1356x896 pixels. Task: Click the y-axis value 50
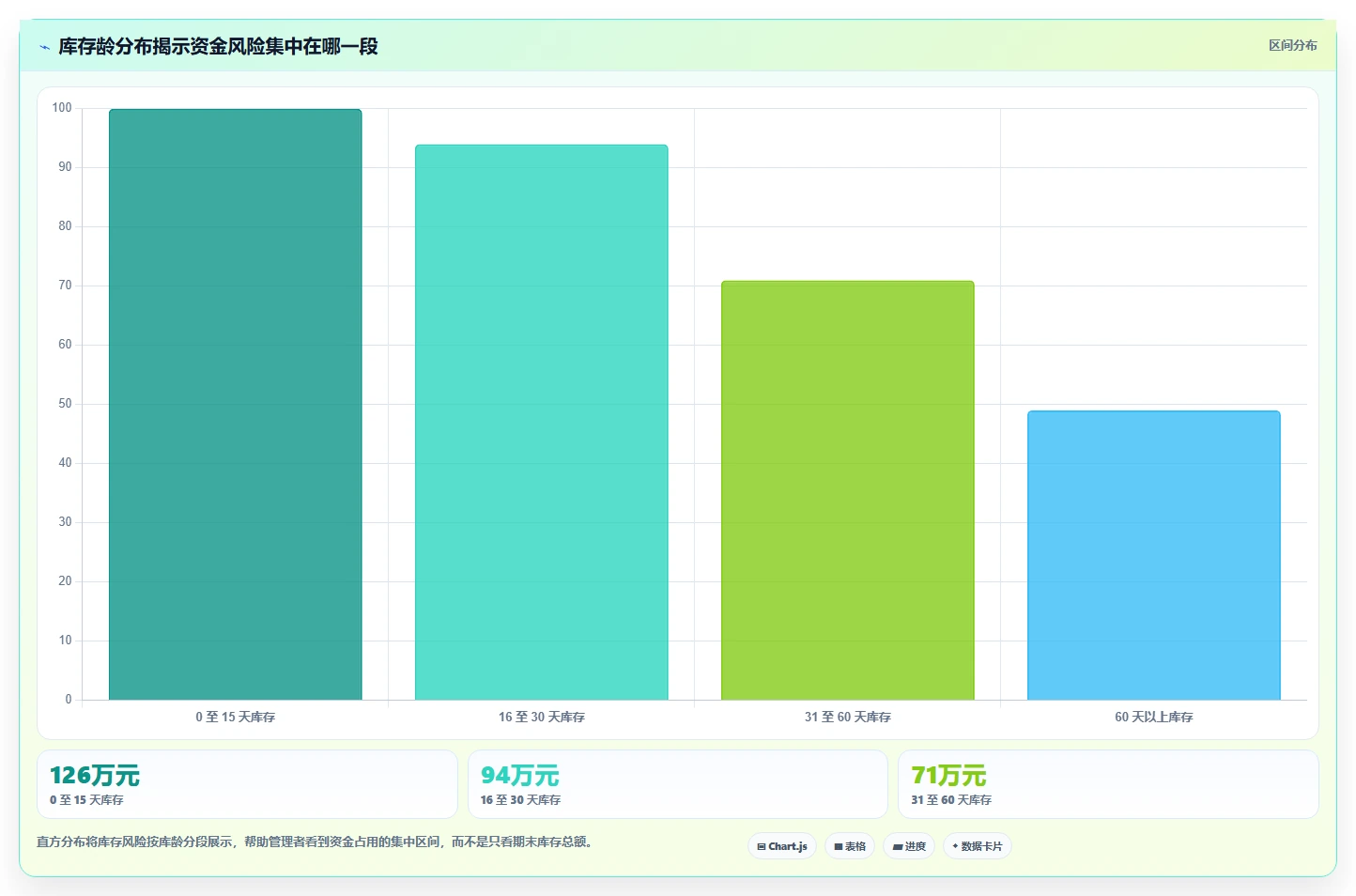click(65, 404)
